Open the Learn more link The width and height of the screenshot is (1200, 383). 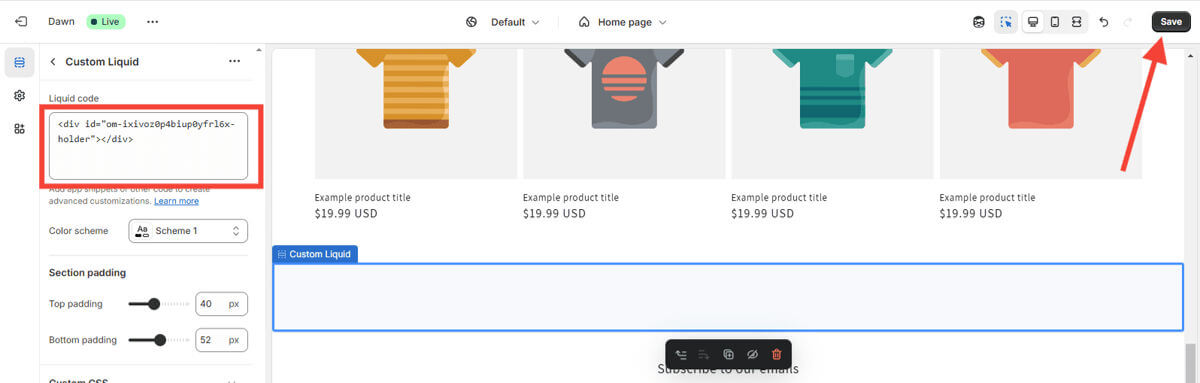coord(176,201)
